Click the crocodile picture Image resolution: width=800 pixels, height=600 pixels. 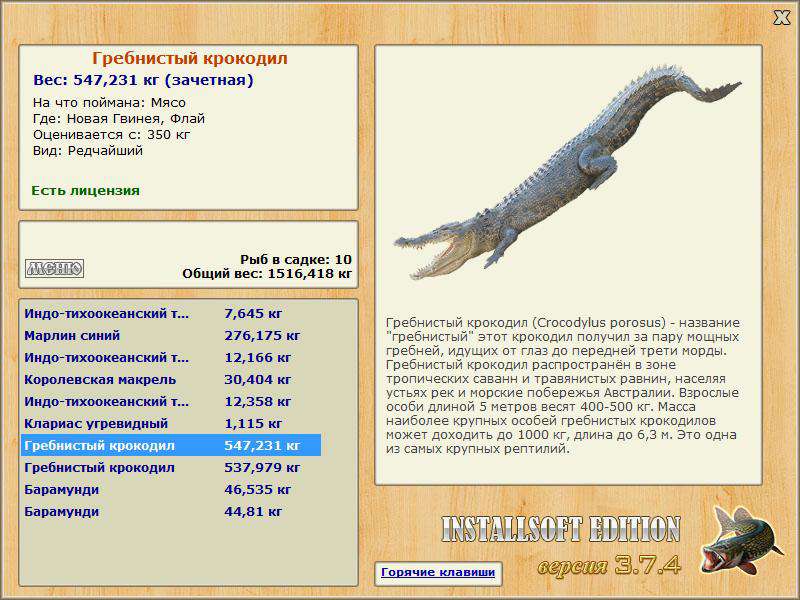coord(567,171)
